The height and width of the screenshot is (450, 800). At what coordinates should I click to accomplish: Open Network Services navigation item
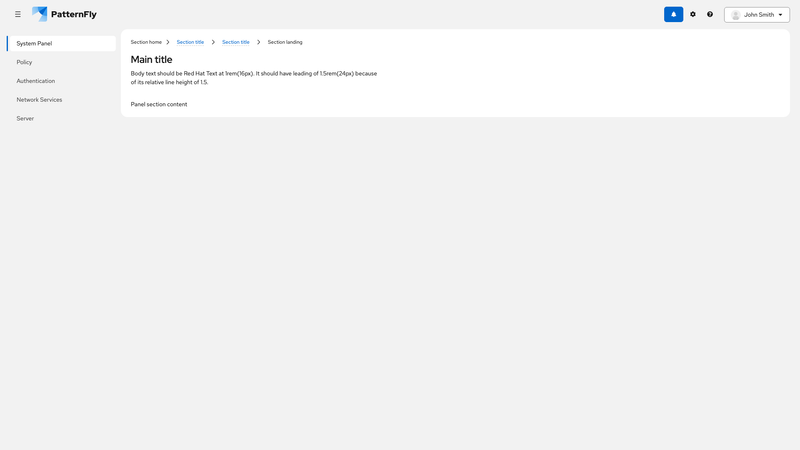(x=39, y=100)
